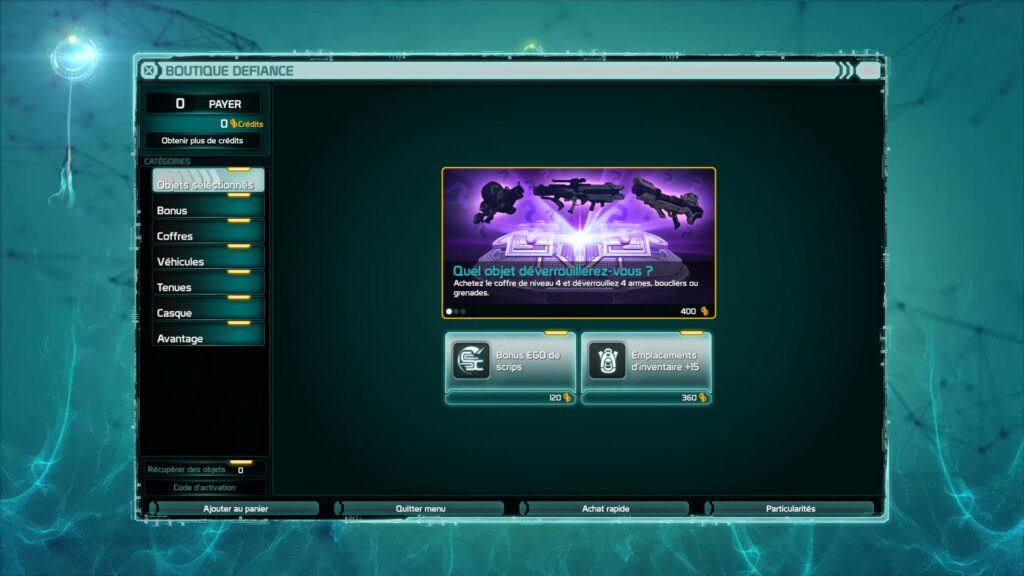Select the third carousel dot on the banner
This screenshot has width=1024, height=576.
(x=463, y=312)
